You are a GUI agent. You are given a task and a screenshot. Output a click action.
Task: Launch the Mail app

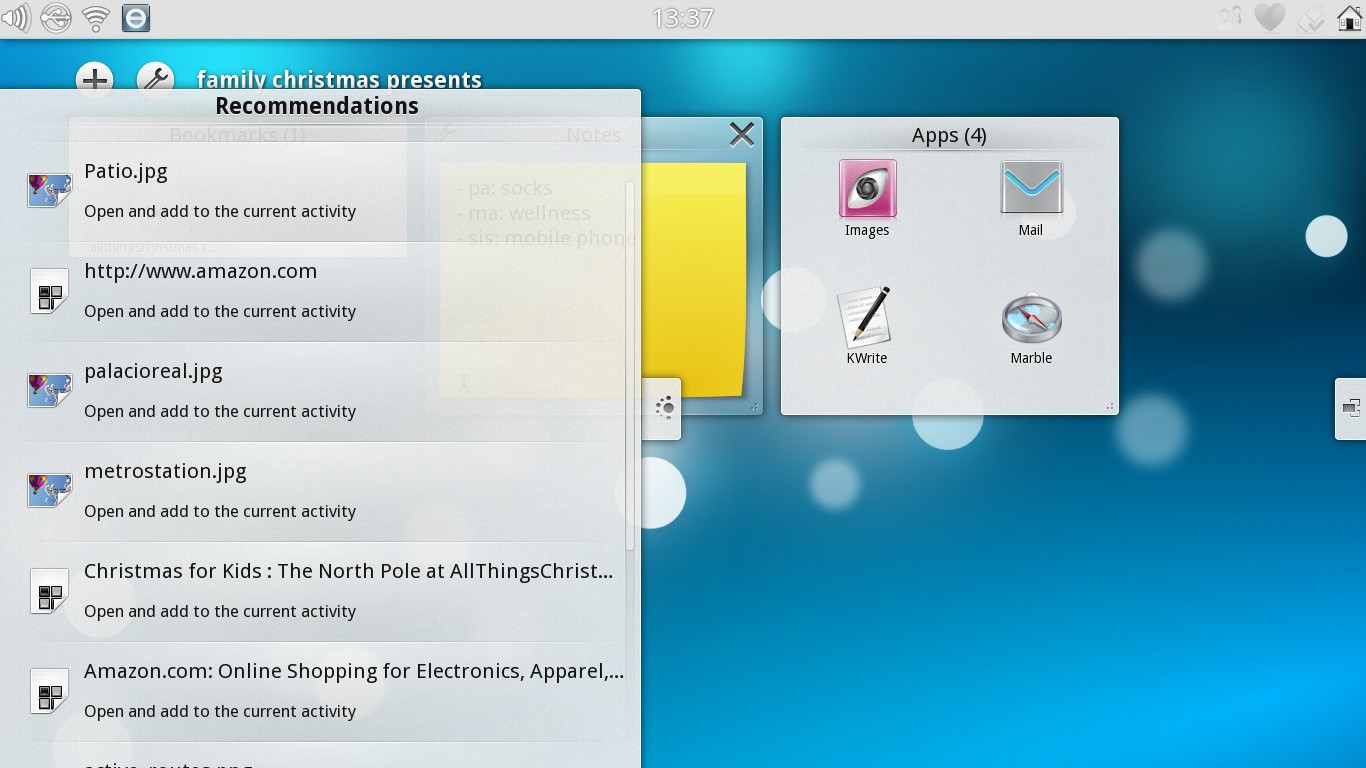[x=1031, y=199]
